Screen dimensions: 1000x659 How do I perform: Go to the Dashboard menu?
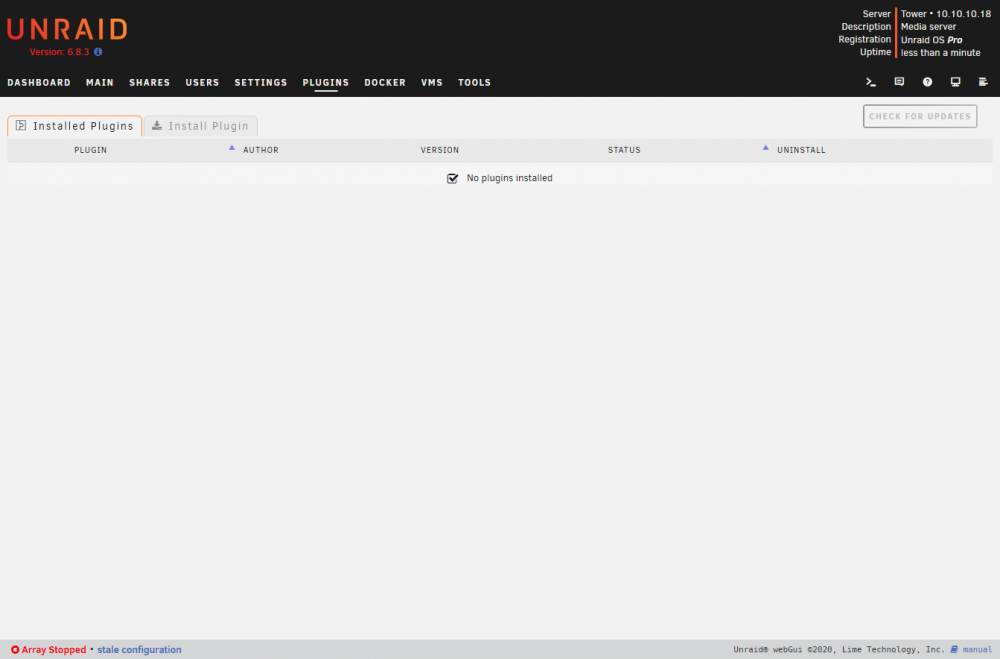pyautogui.click(x=39, y=82)
